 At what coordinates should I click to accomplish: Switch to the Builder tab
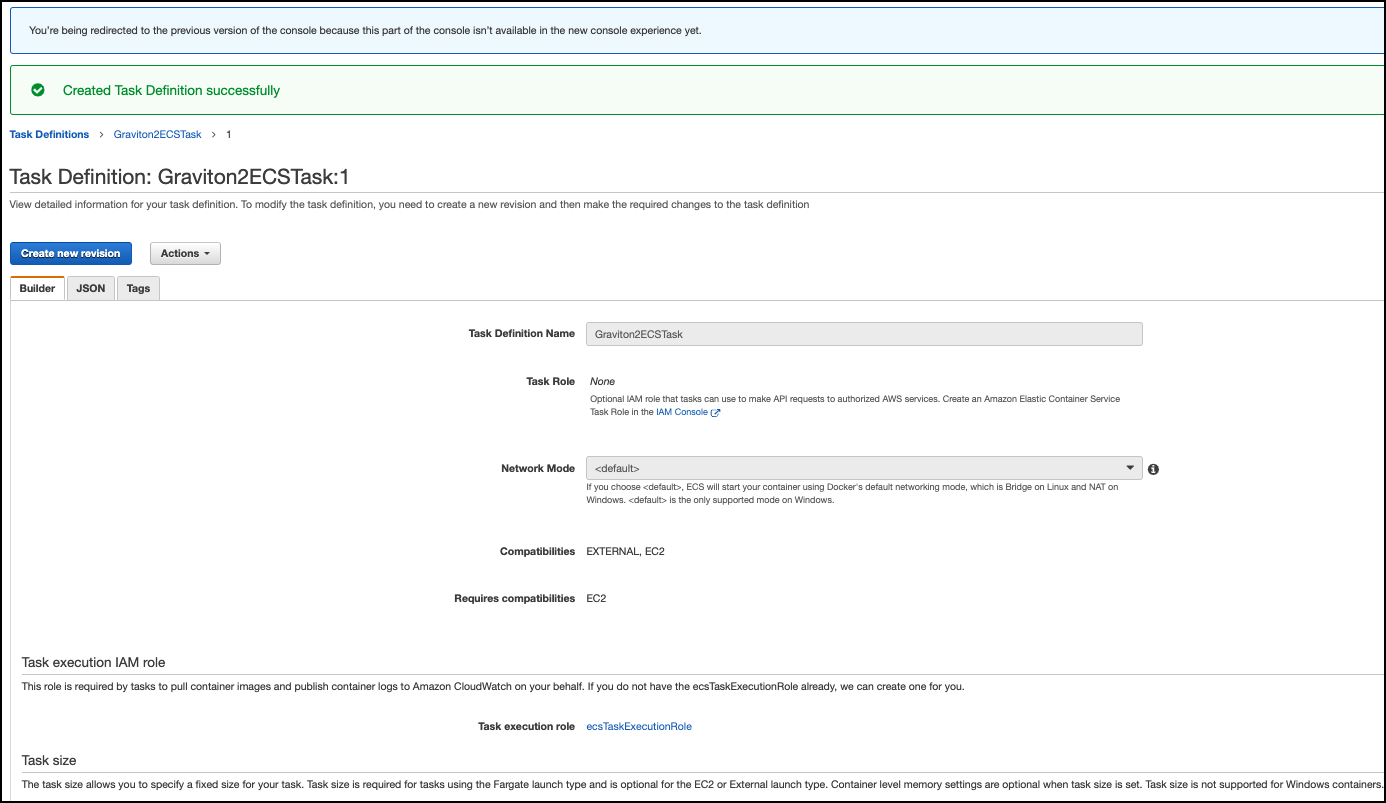pyautogui.click(x=37, y=288)
